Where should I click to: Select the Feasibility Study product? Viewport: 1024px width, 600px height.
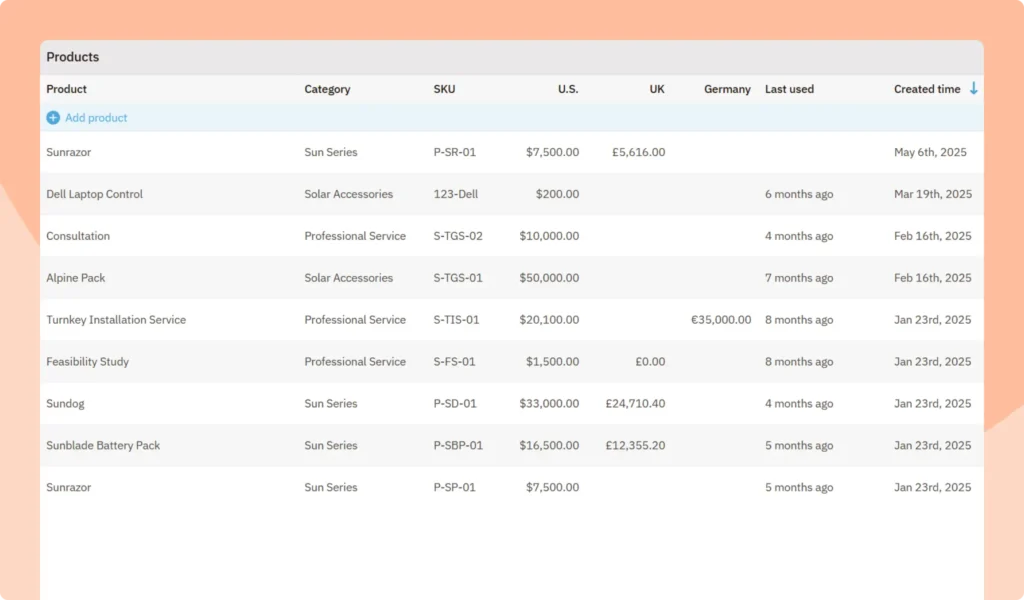(87, 362)
